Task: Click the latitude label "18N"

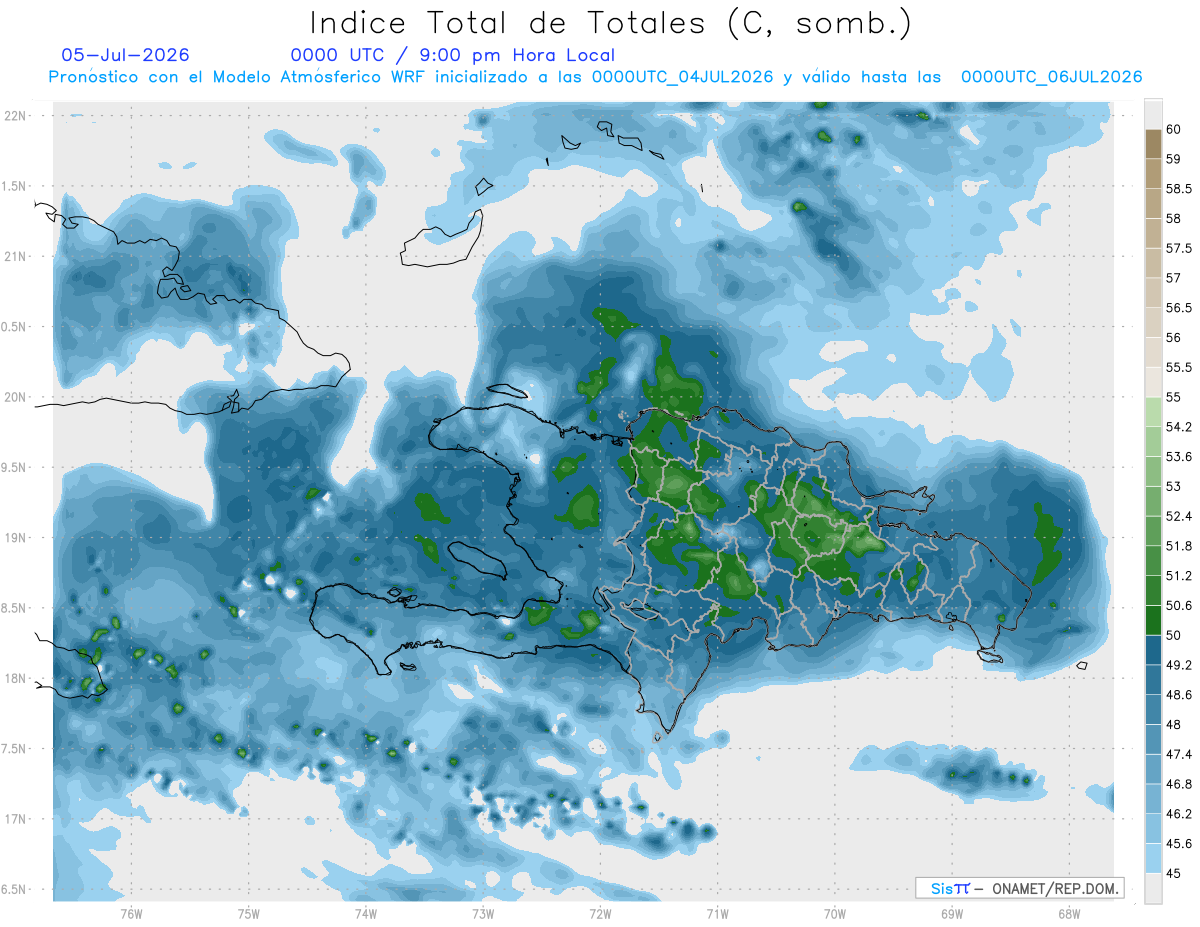Action: 15,679
